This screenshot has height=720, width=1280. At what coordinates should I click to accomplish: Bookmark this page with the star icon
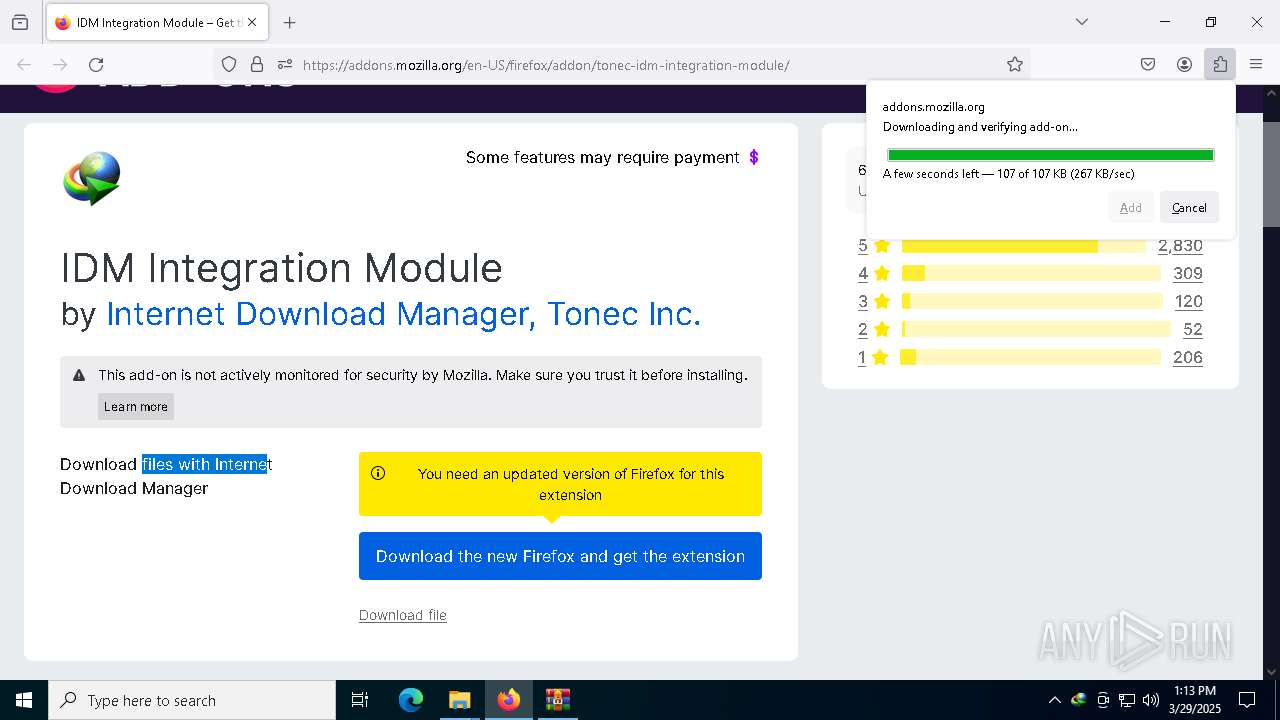(1015, 65)
